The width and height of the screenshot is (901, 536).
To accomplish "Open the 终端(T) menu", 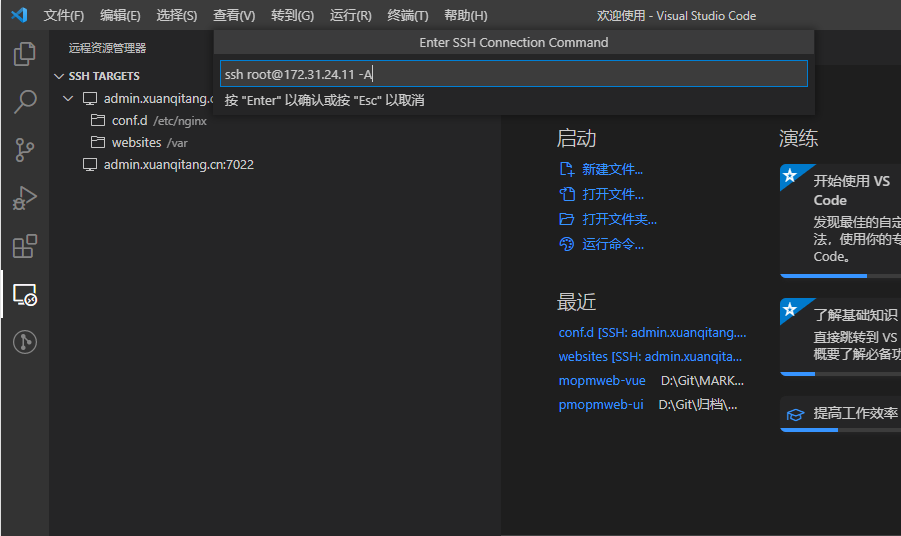I will 408,16.
